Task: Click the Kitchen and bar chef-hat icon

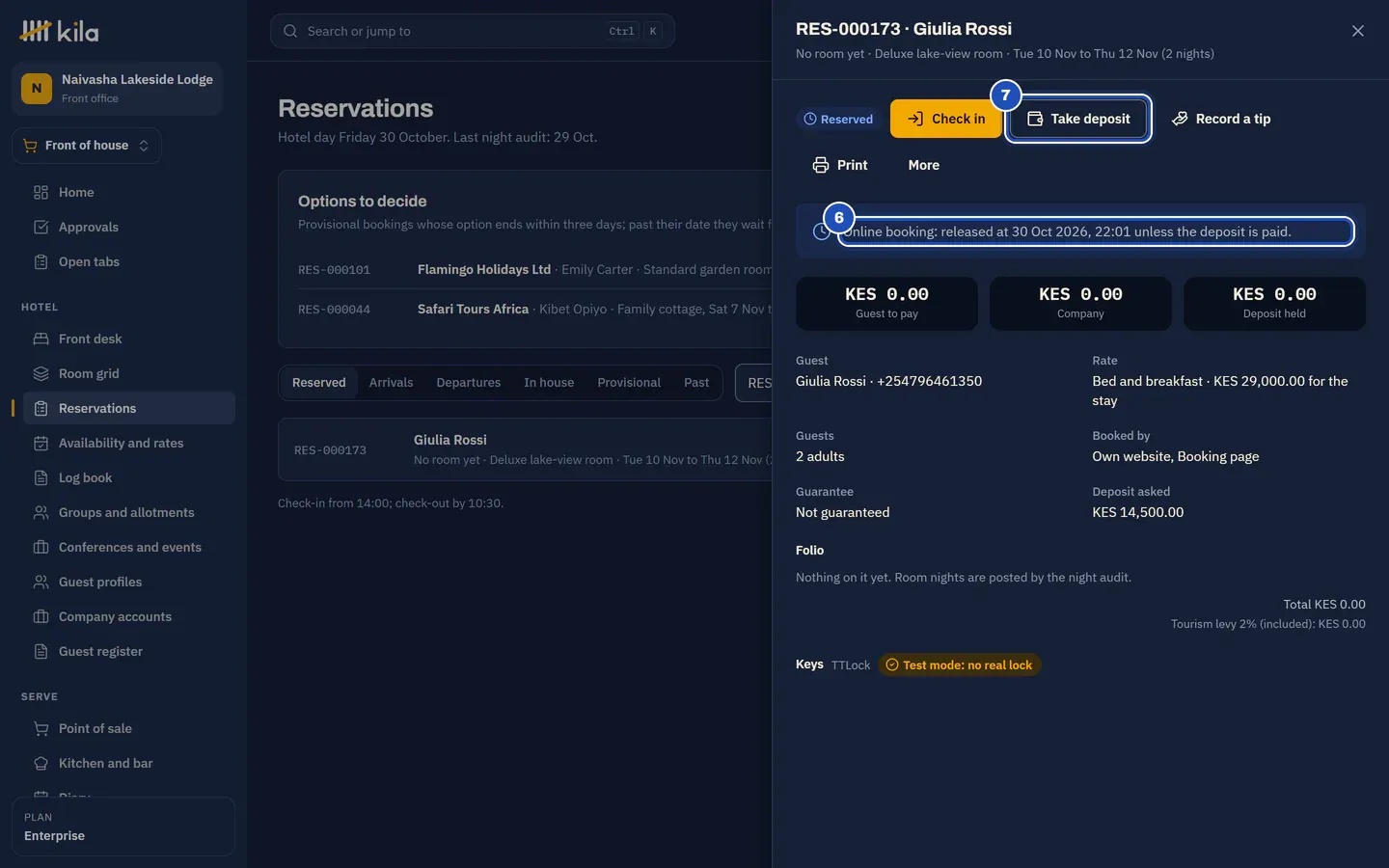Action: pos(41,763)
